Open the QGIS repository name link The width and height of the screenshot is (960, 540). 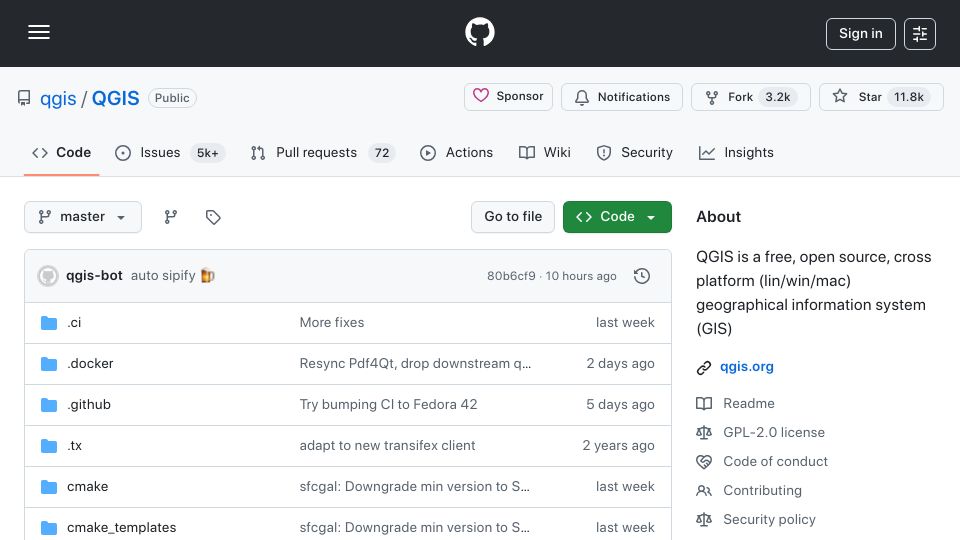(116, 98)
